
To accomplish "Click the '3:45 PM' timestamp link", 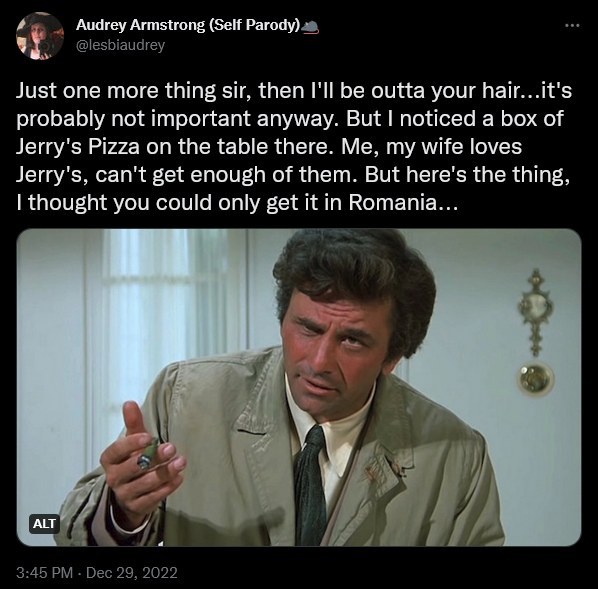I will [x=44, y=573].
